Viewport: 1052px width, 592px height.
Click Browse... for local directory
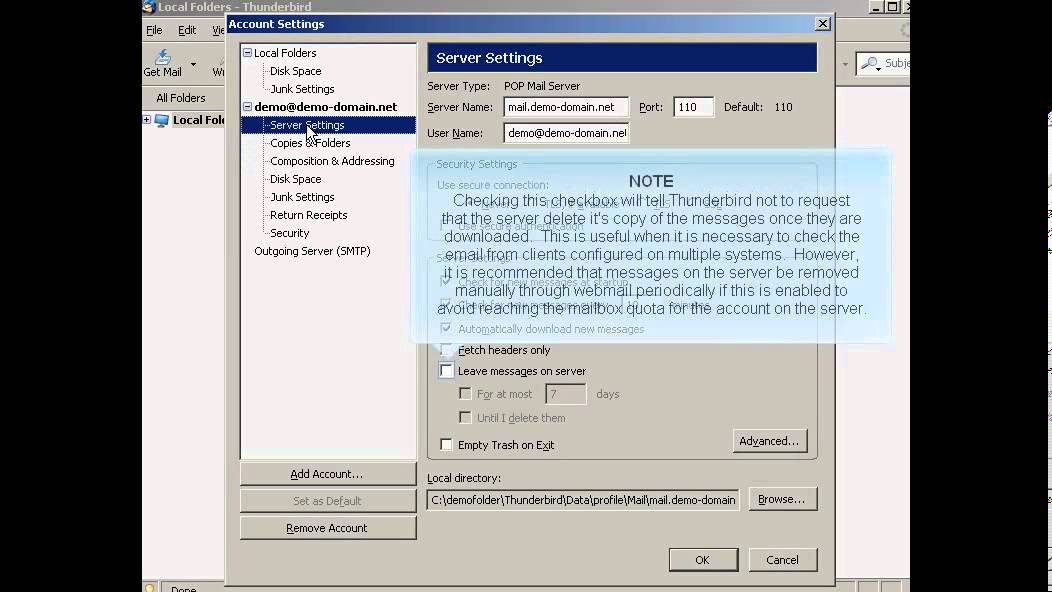click(782, 499)
